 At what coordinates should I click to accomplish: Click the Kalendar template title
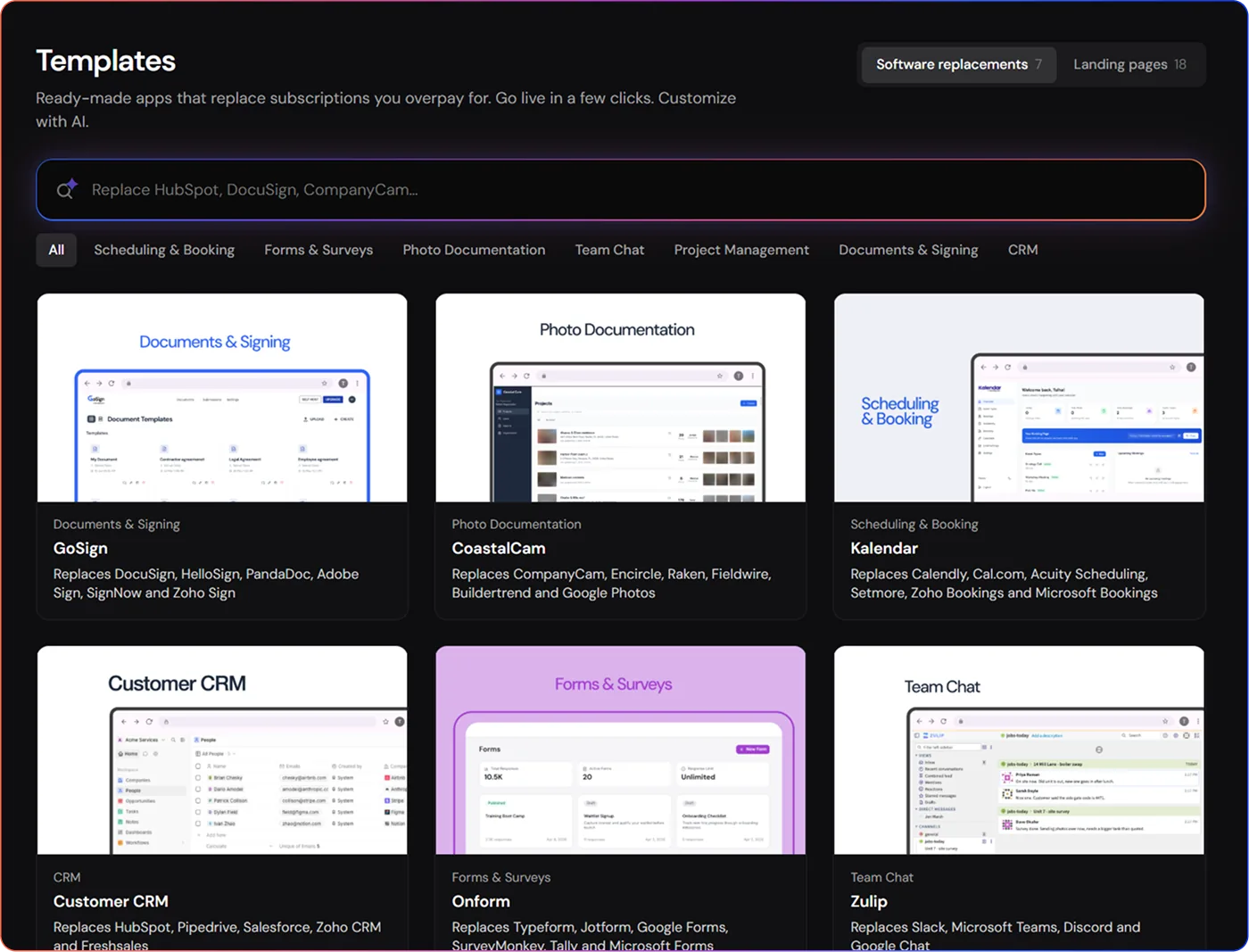pos(884,548)
